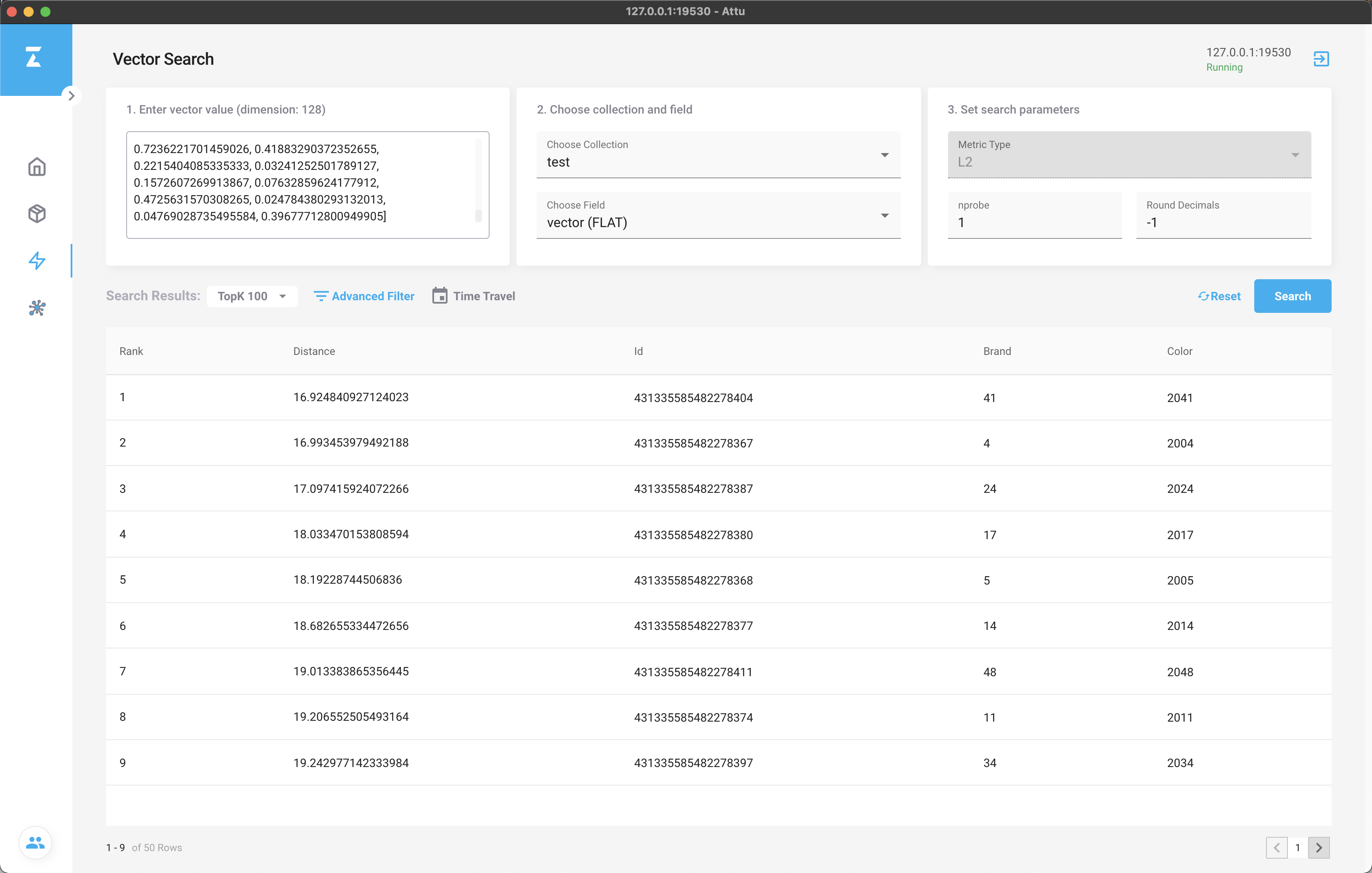The width and height of the screenshot is (1372, 873).
Task: Open the TopK 100 dropdown
Action: 252,296
